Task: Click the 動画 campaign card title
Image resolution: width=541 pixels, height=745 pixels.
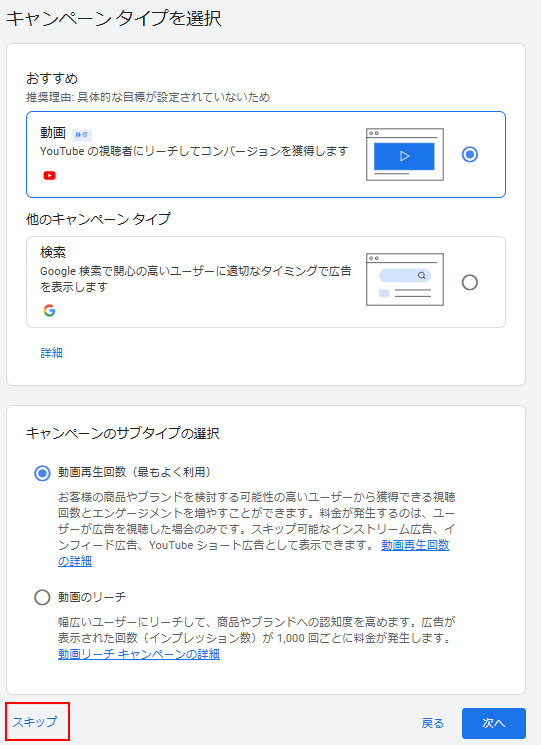Action: tap(53, 133)
